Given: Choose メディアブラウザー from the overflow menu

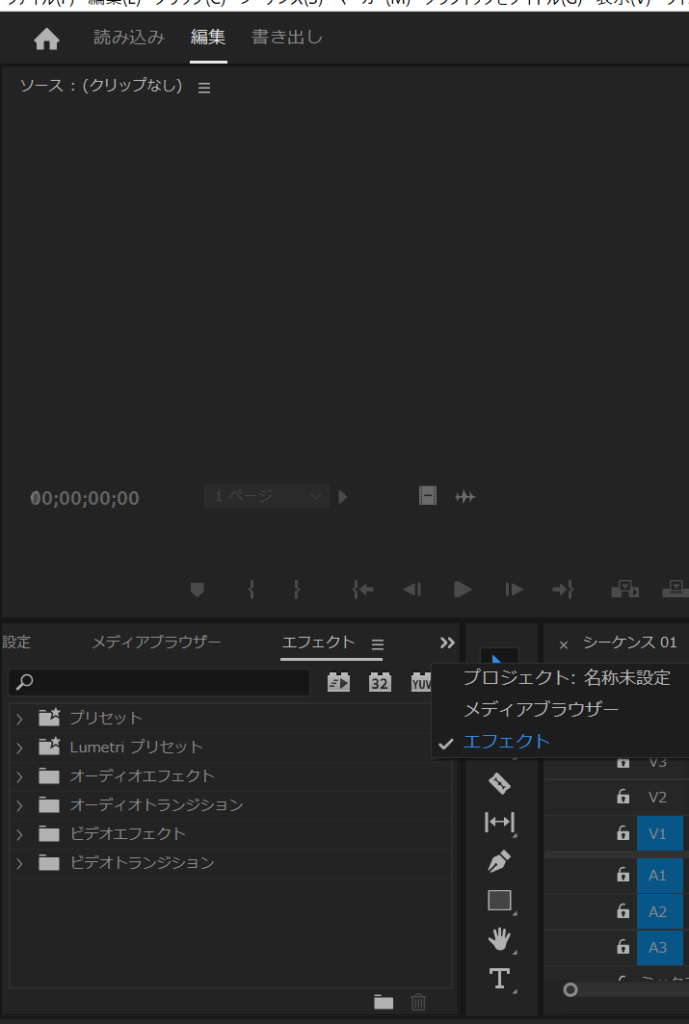Looking at the screenshot, I should pos(540,709).
